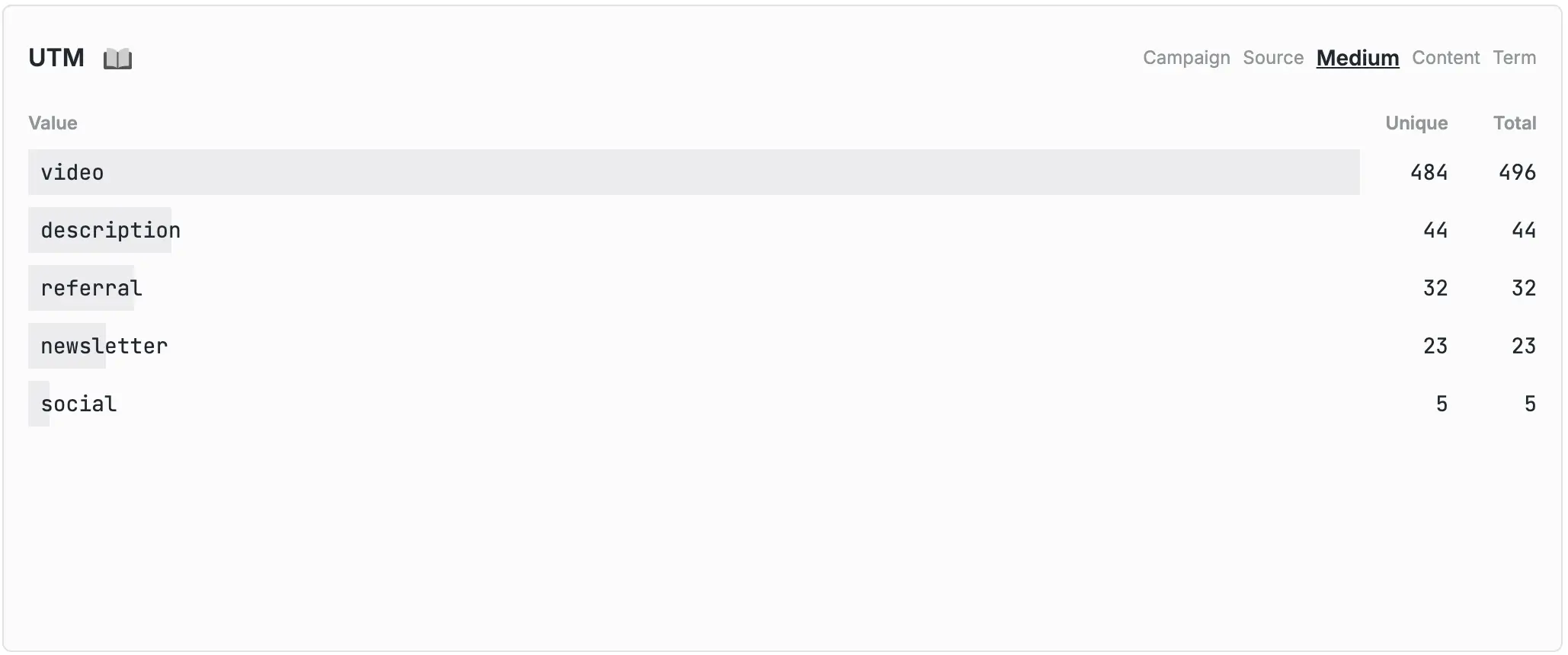
Task: Click the social medium row
Action: click(x=79, y=404)
